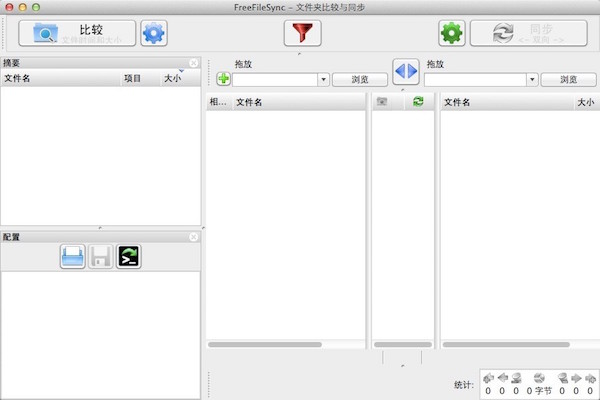Screen dimensions: 600x400
Task: Expand the right folder history dropdown
Action: (532, 80)
